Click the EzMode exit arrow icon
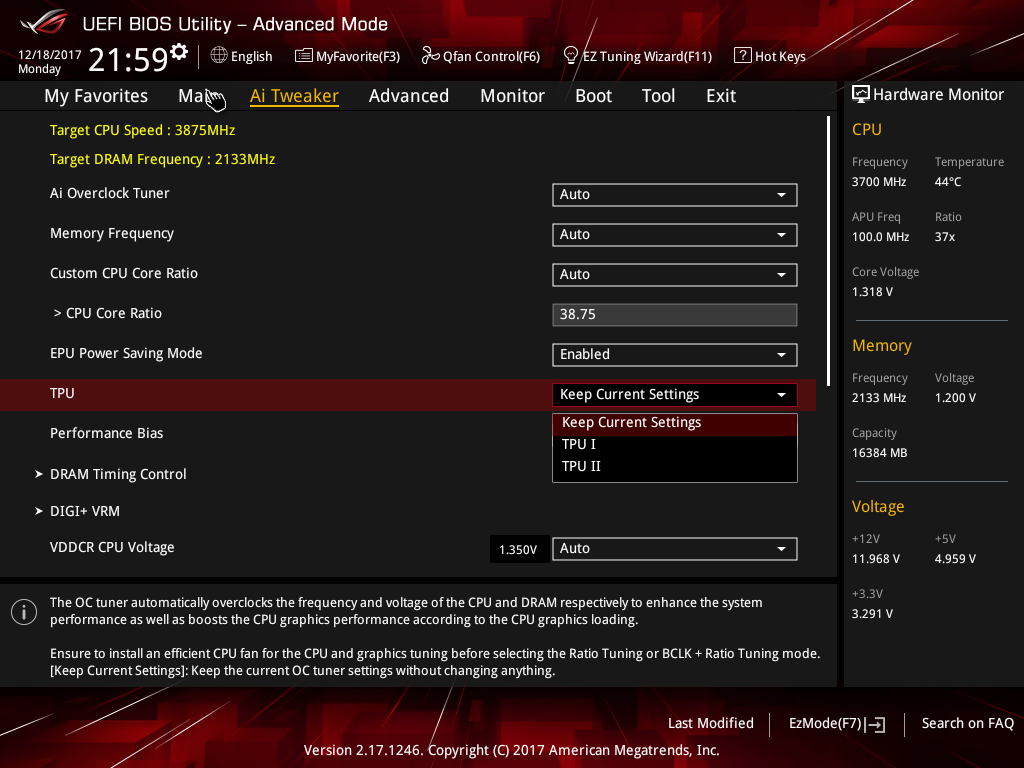1024x768 pixels. tap(875, 724)
